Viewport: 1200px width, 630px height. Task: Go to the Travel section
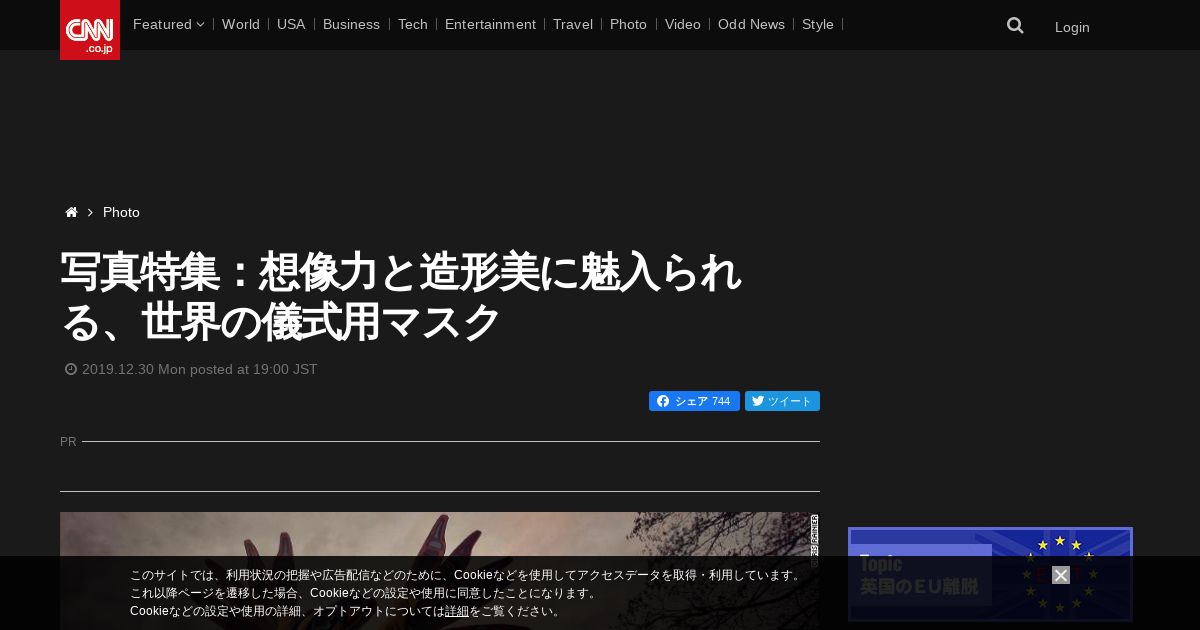point(573,24)
